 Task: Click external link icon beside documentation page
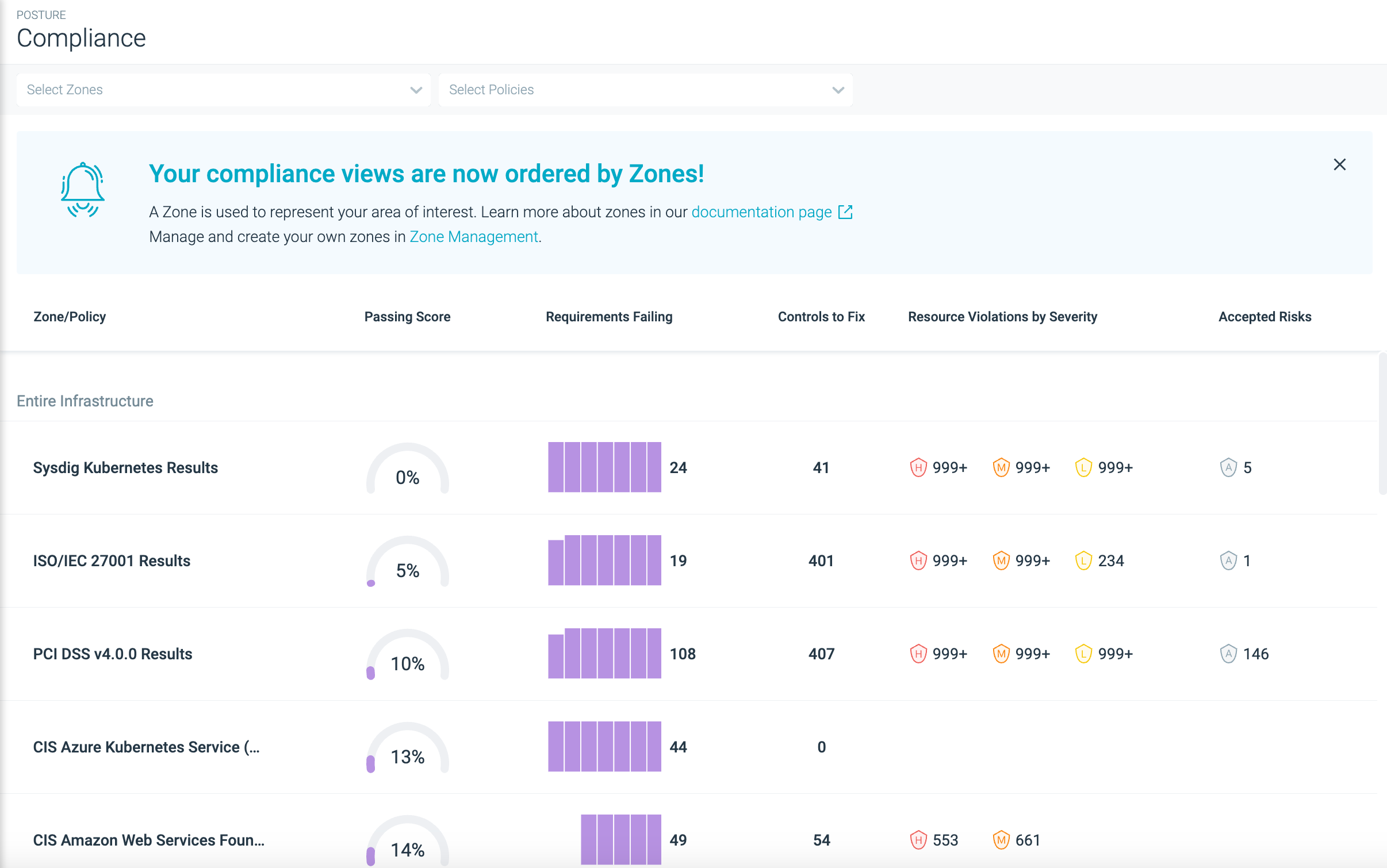(x=845, y=212)
